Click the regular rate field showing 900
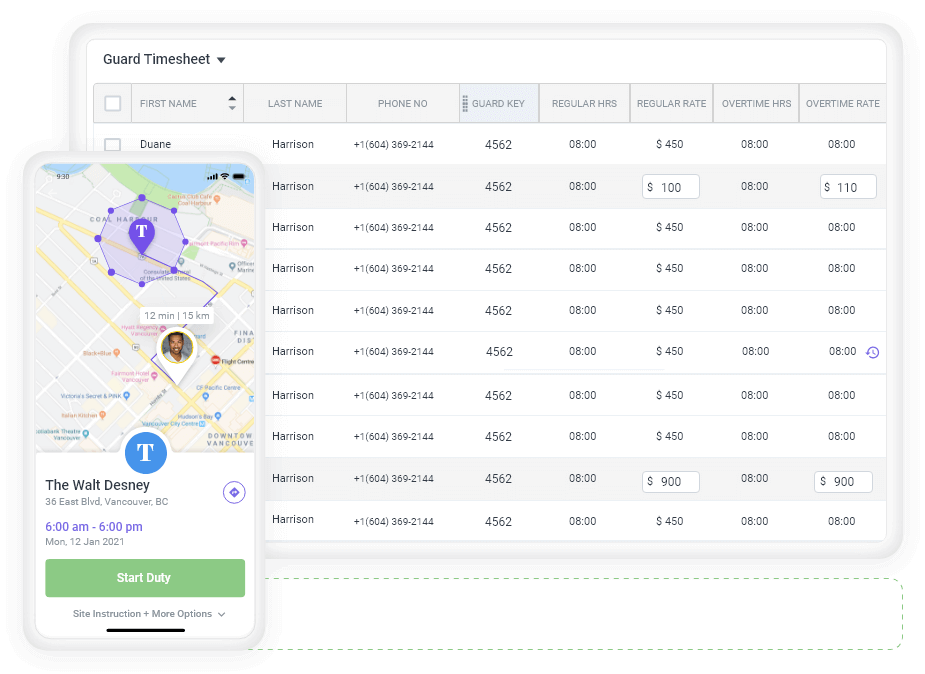The width and height of the screenshot is (925, 674). click(x=671, y=482)
